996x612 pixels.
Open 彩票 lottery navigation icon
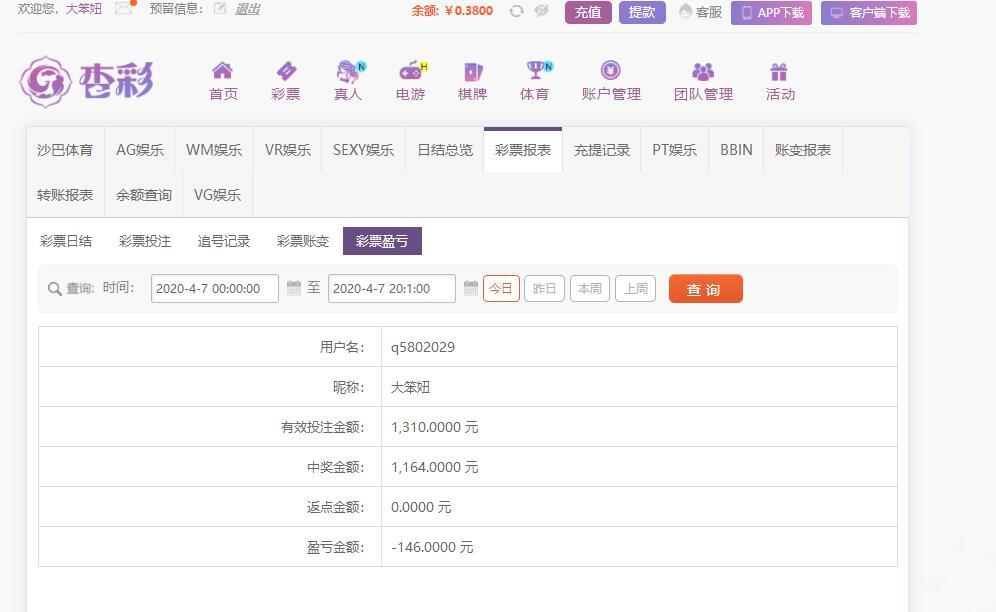(286, 72)
